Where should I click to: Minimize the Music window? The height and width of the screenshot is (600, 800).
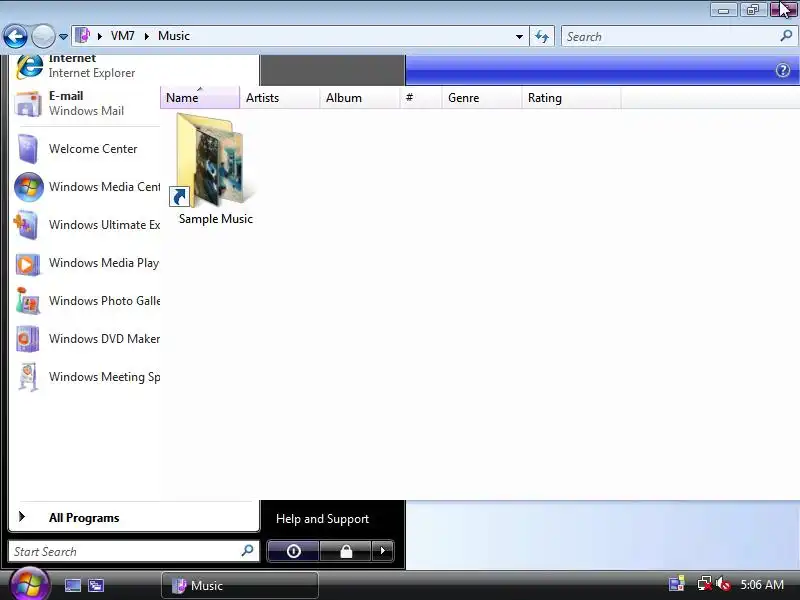[x=723, y=10]
